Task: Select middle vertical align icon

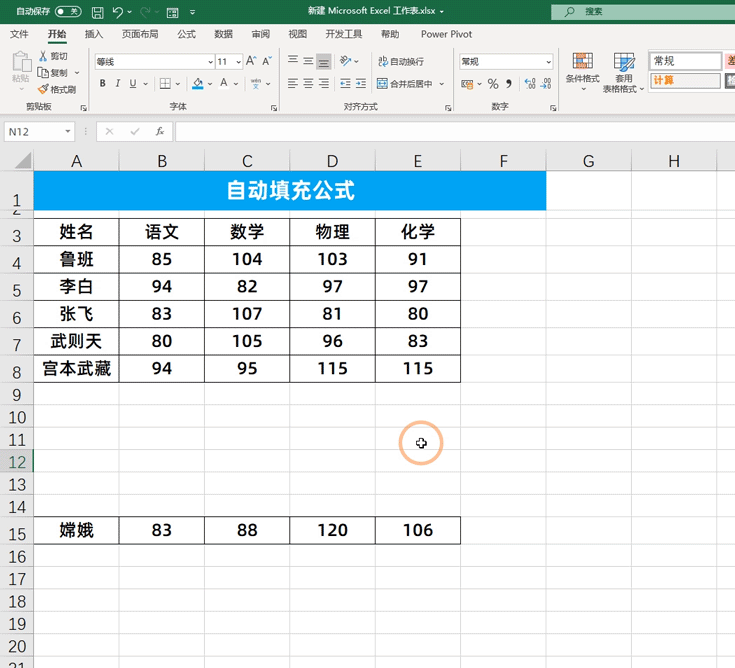Action: tap(308, 60)
